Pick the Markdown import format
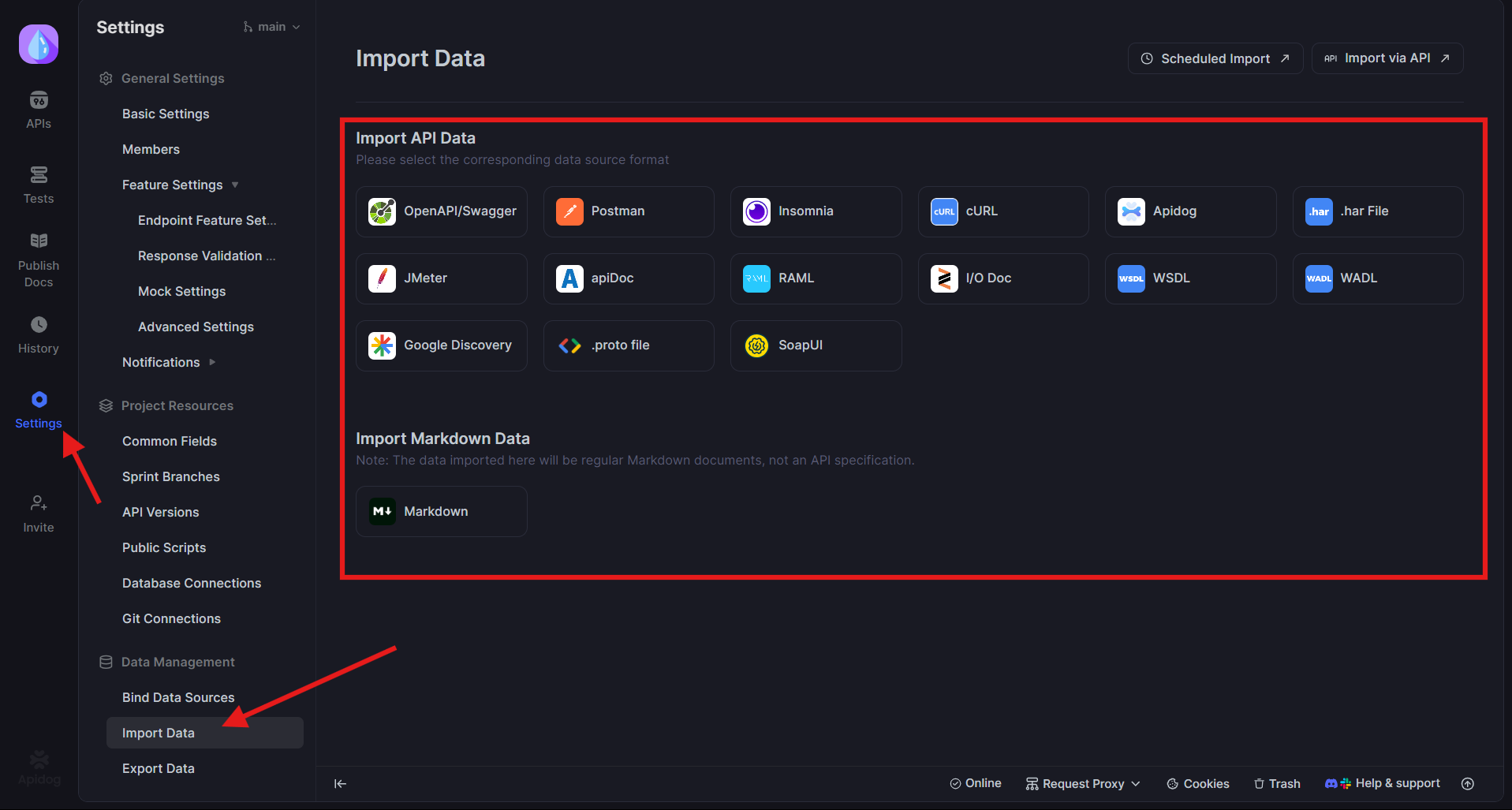 tap(441, 511)
